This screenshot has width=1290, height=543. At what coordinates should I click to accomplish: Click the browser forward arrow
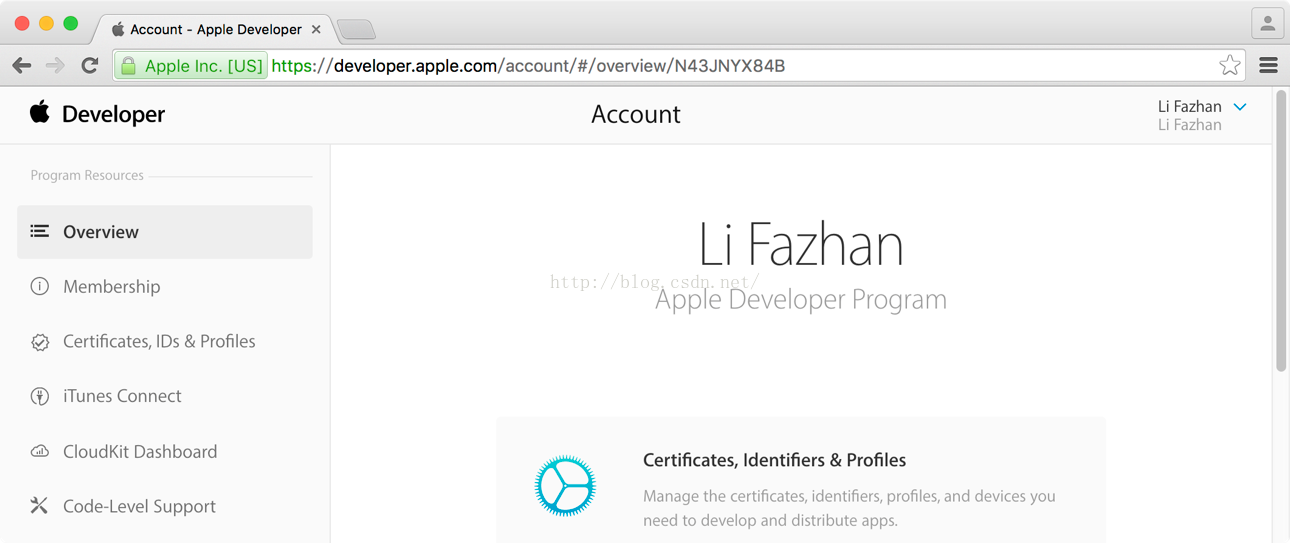tap(56, 66)
